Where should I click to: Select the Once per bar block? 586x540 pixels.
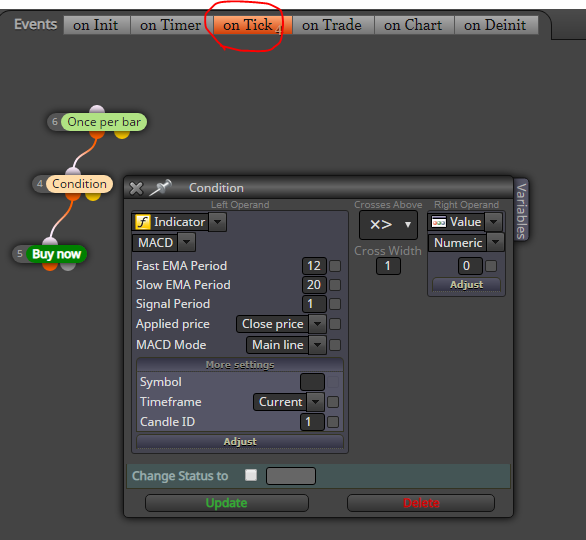[104, 122]
